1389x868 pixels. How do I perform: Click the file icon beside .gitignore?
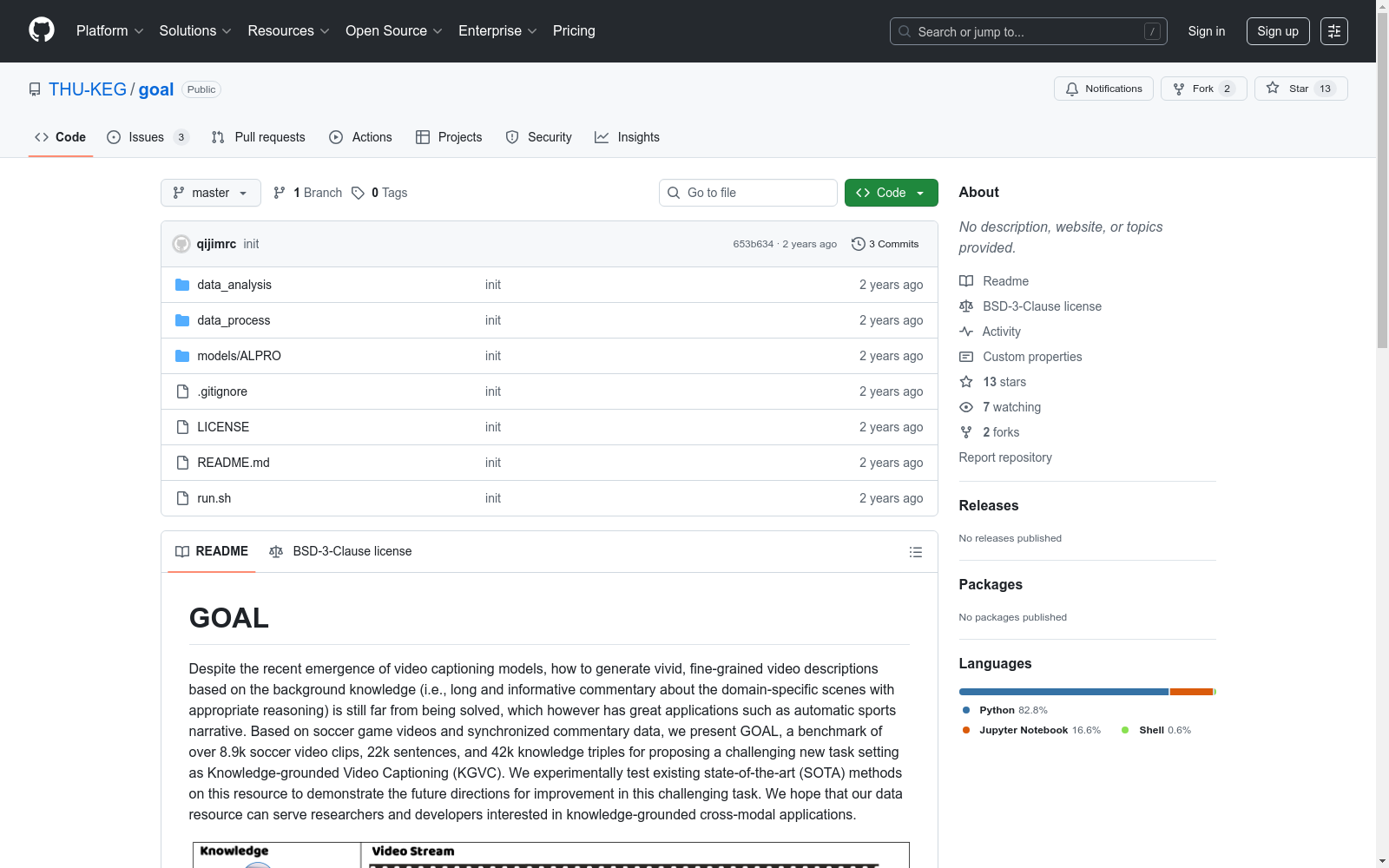coord(182,391)
